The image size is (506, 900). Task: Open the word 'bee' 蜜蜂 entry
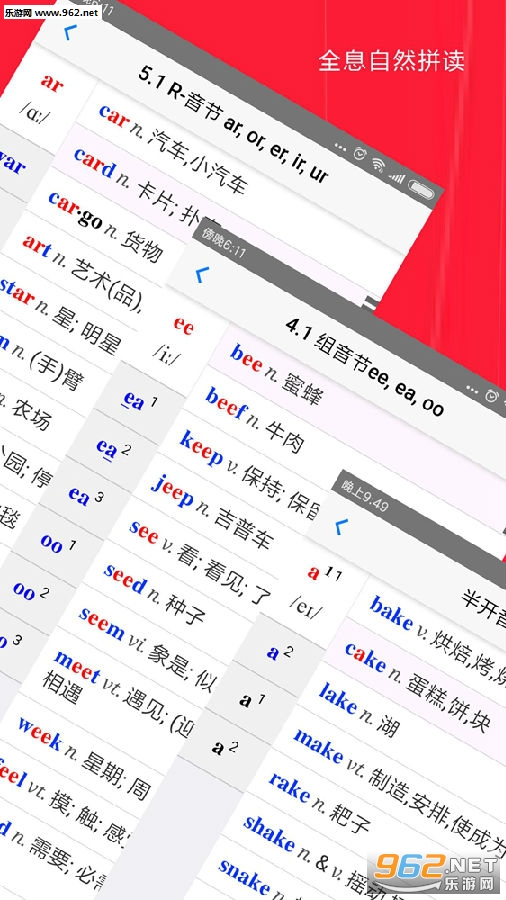click(x=277, y=373)
